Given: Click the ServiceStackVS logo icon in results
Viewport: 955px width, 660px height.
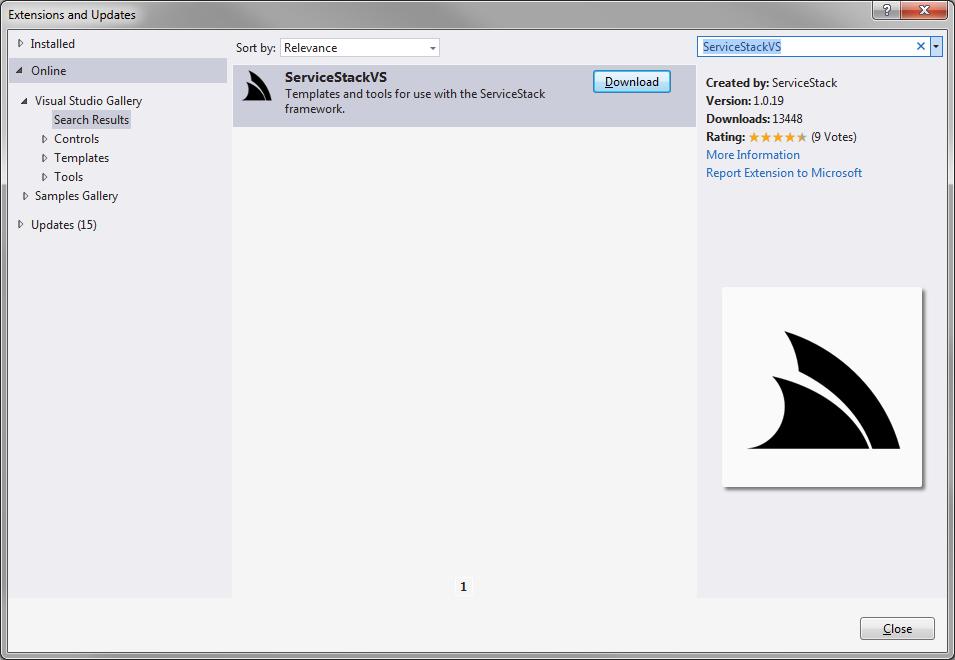Looking at the screenshot, I should [x=257, y=86].
